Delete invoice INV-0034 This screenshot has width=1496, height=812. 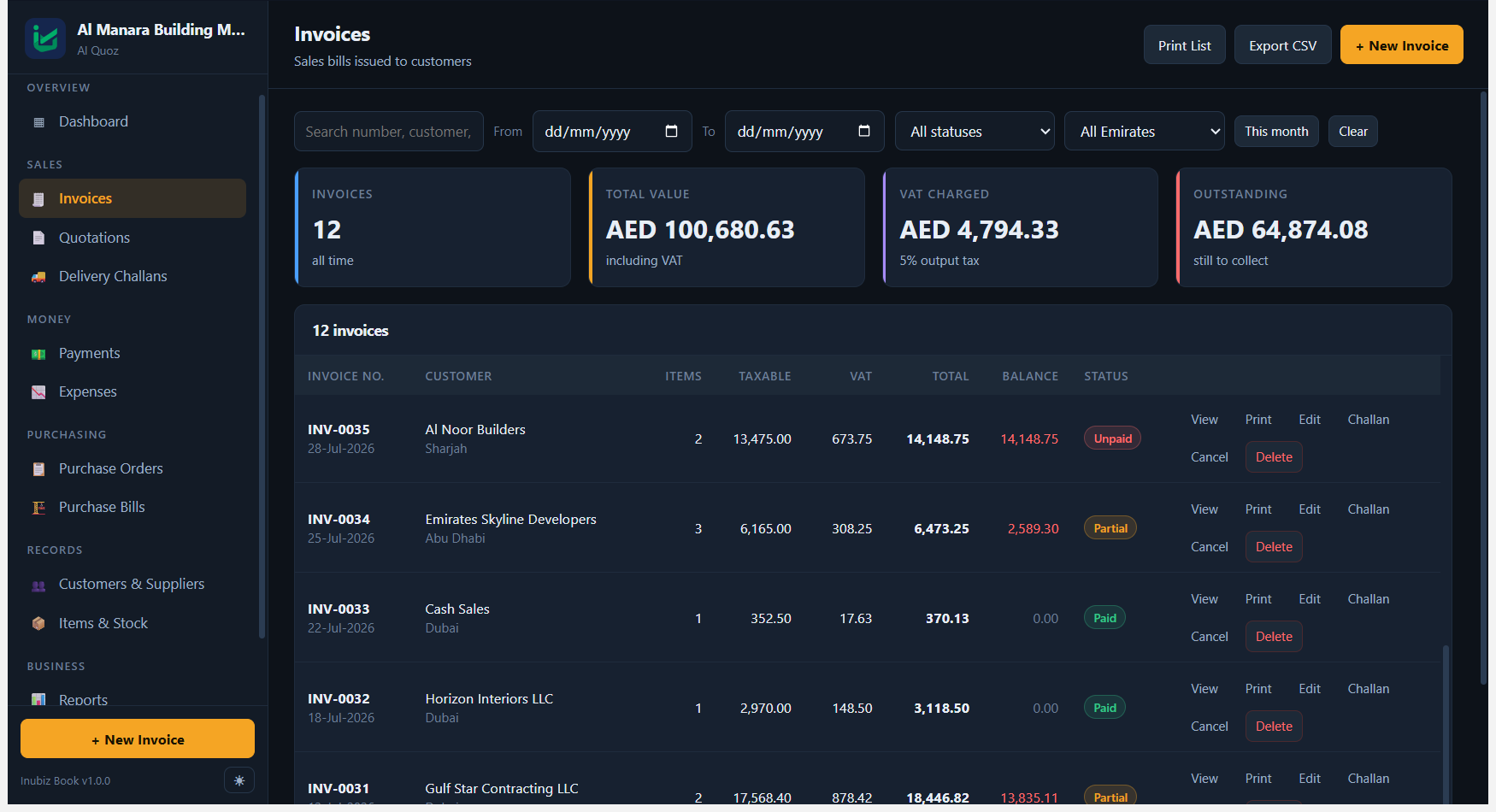click(1274, 547)
